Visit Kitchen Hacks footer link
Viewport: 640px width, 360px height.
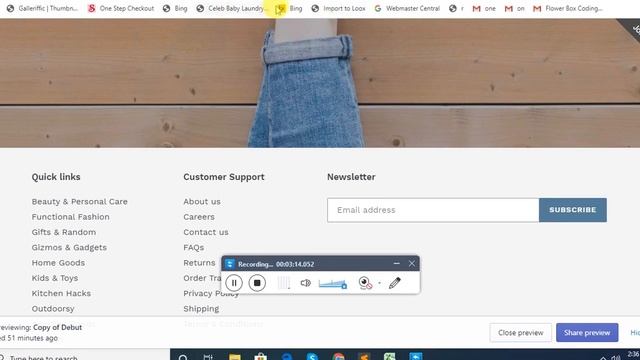click(61, 293)
